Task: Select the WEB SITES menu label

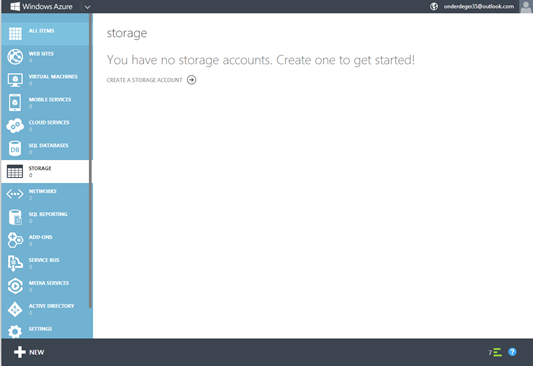Action: 41,54
